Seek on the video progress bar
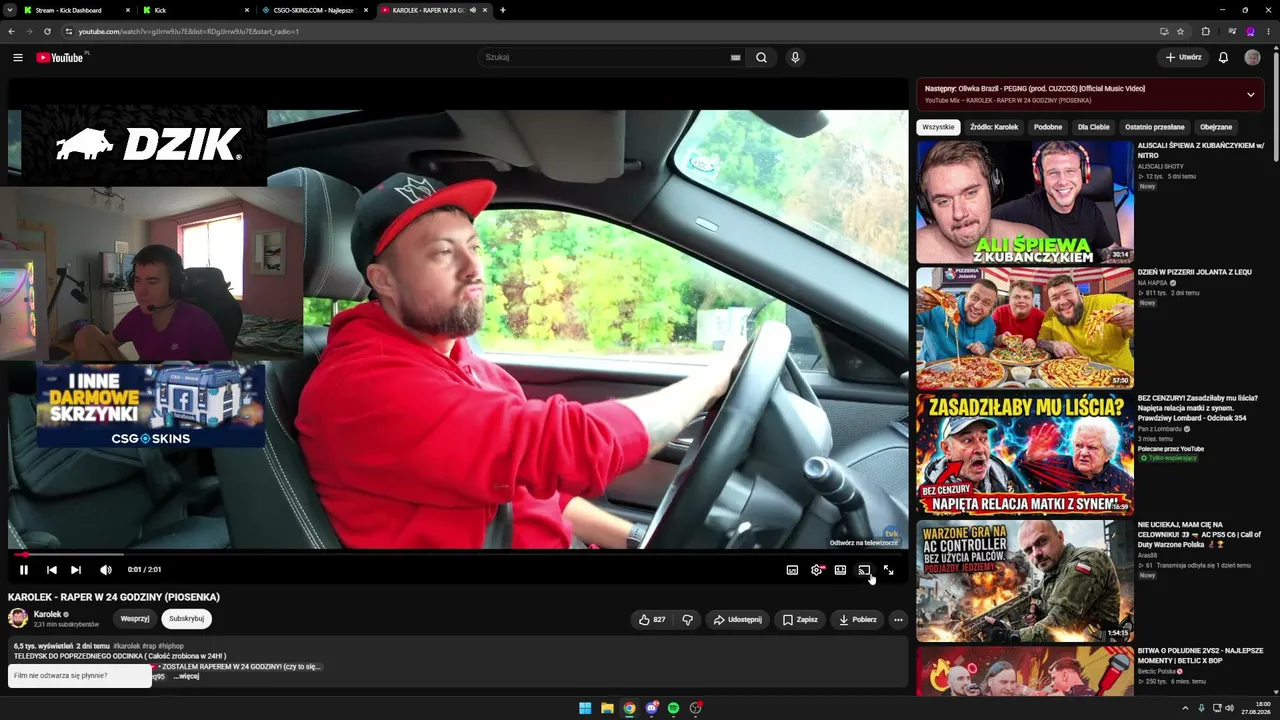The image size is (1280, 720). [458, 554]
